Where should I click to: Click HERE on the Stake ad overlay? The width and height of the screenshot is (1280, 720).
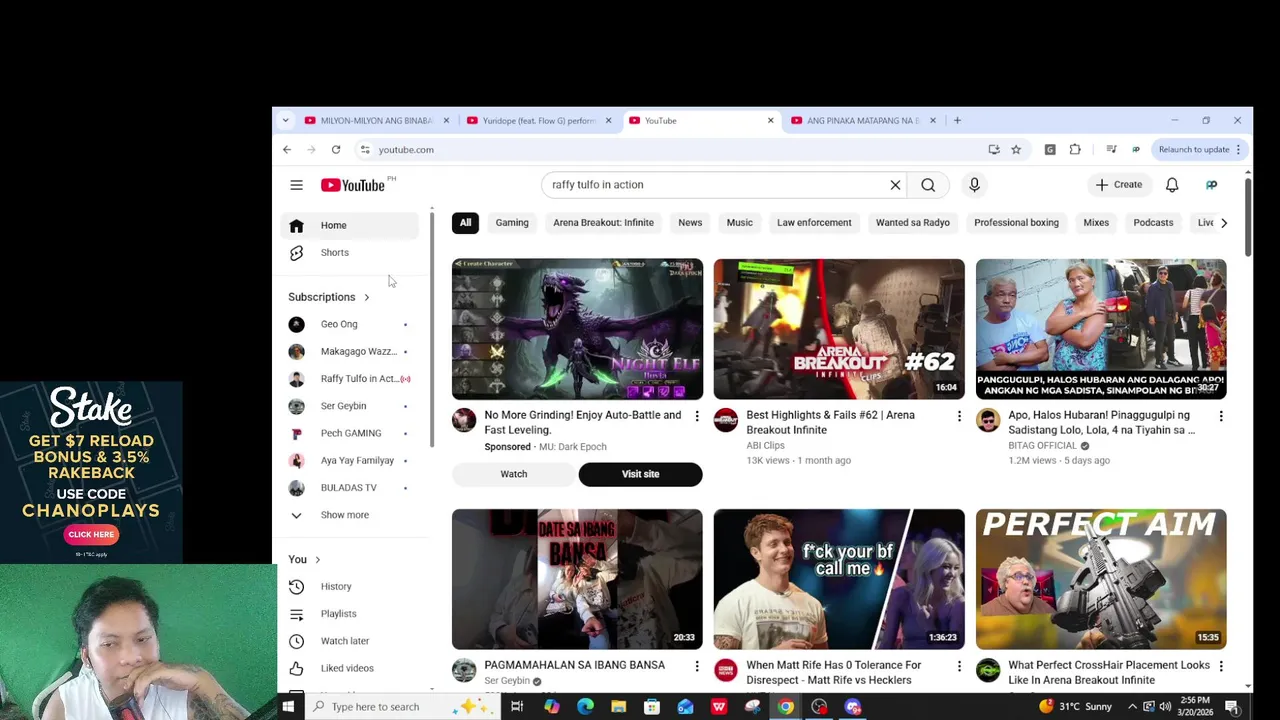pyautogui.click(x=91, y=534)
